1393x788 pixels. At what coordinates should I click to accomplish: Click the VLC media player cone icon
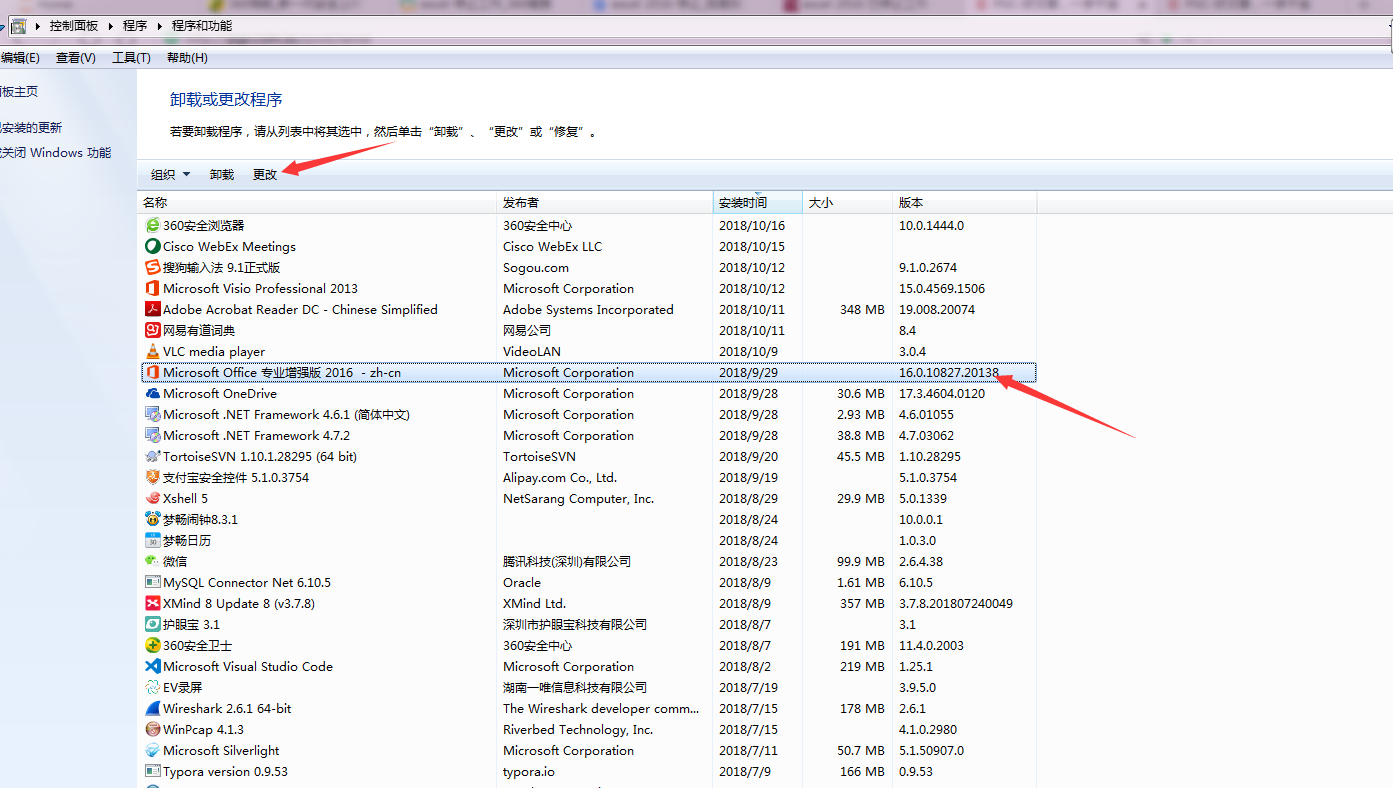[x=153, y=351]
